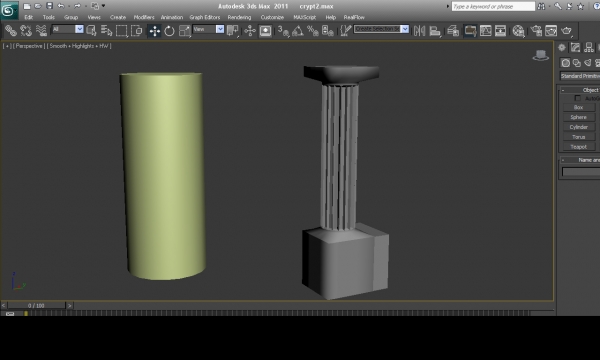600x360 pixels.
Task: Click the Box primitive button
Action: tap(579, 108)
